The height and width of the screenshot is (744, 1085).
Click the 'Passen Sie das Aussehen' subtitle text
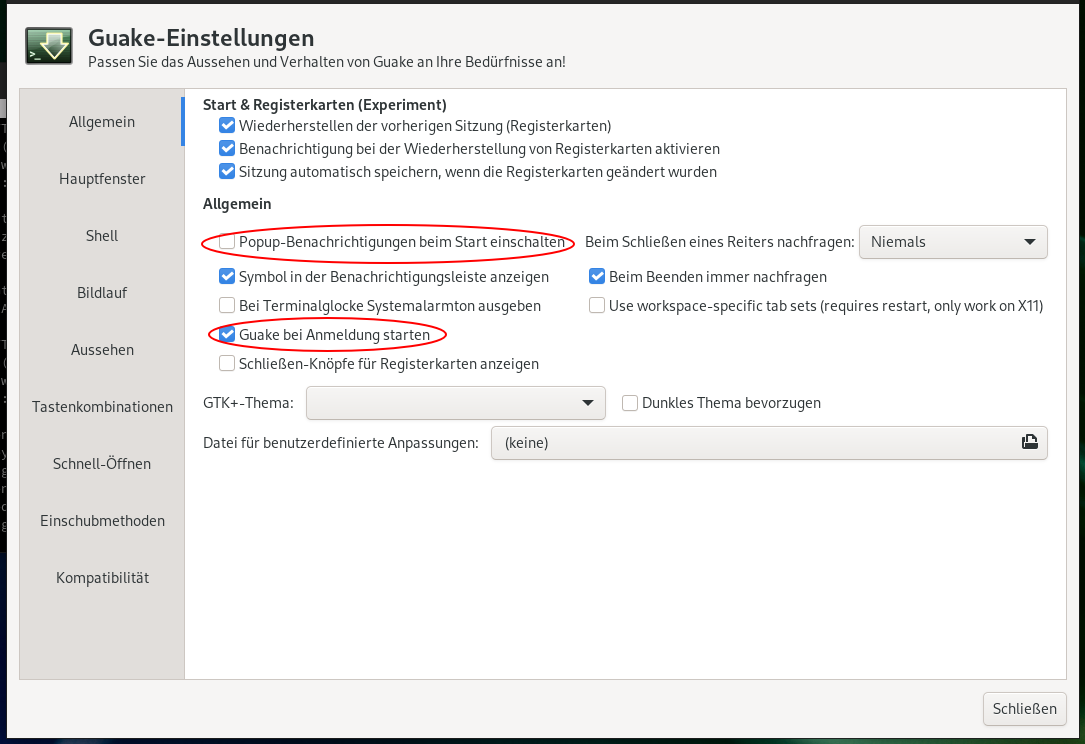(x=327, y=62)
